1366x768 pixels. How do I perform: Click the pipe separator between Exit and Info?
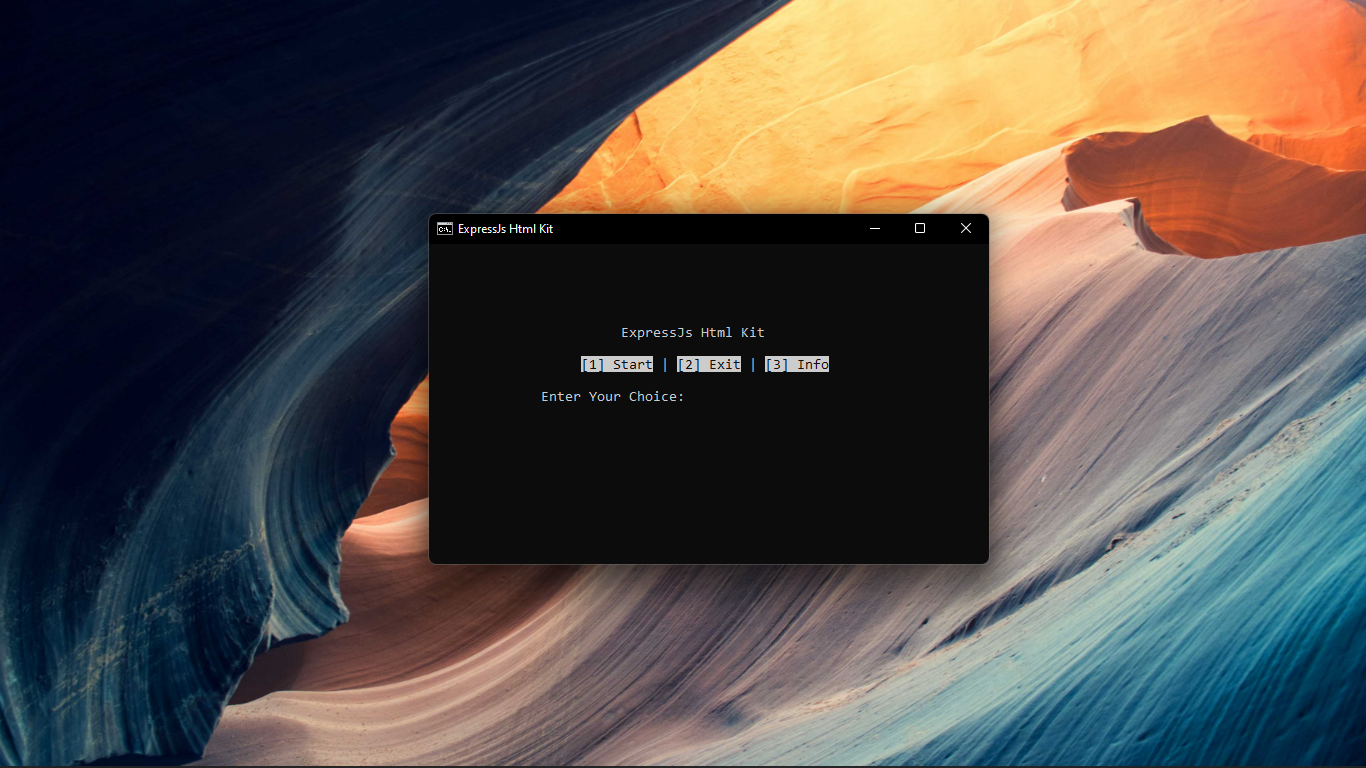[x=753, y=364]
